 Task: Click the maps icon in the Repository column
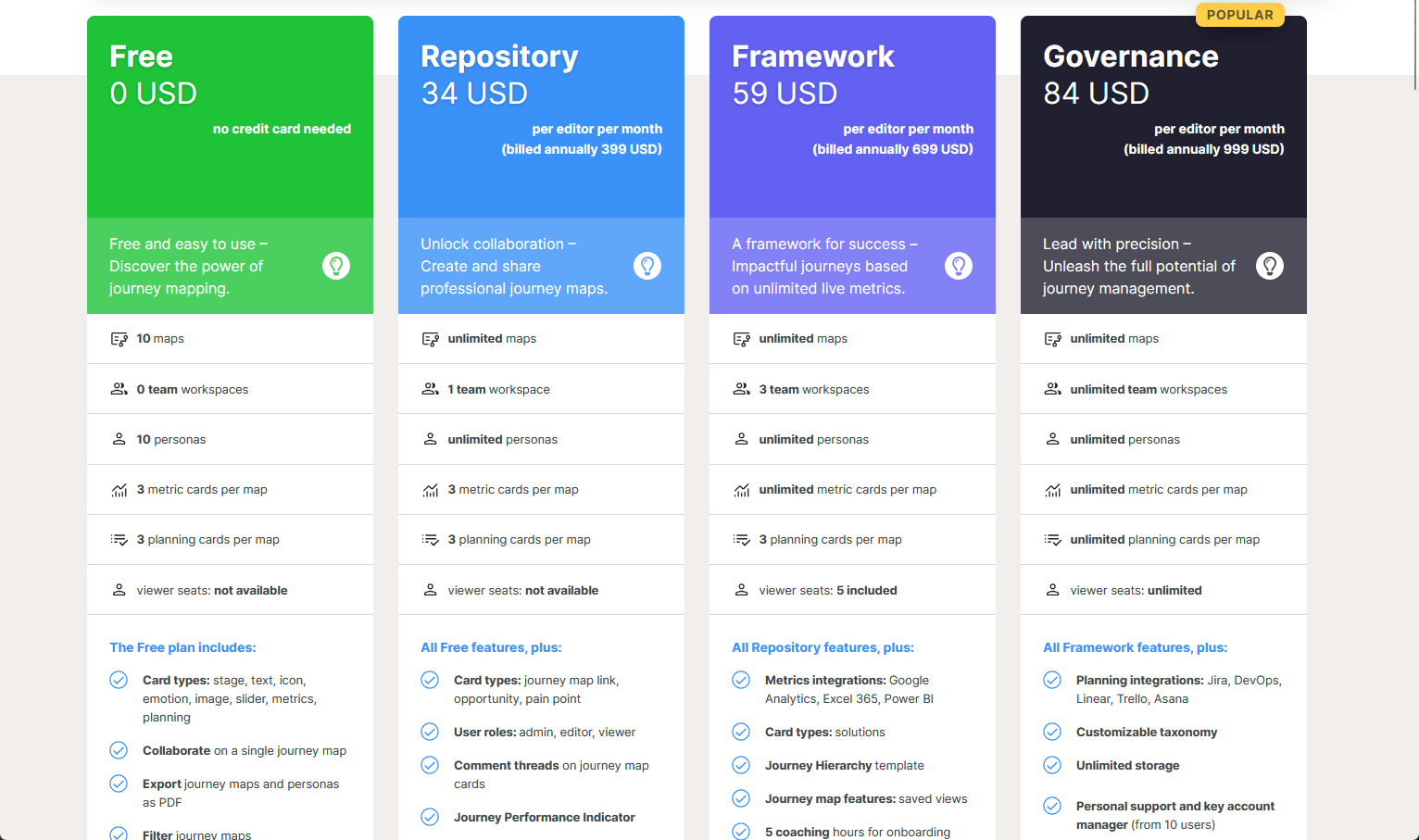coord(431,339)
